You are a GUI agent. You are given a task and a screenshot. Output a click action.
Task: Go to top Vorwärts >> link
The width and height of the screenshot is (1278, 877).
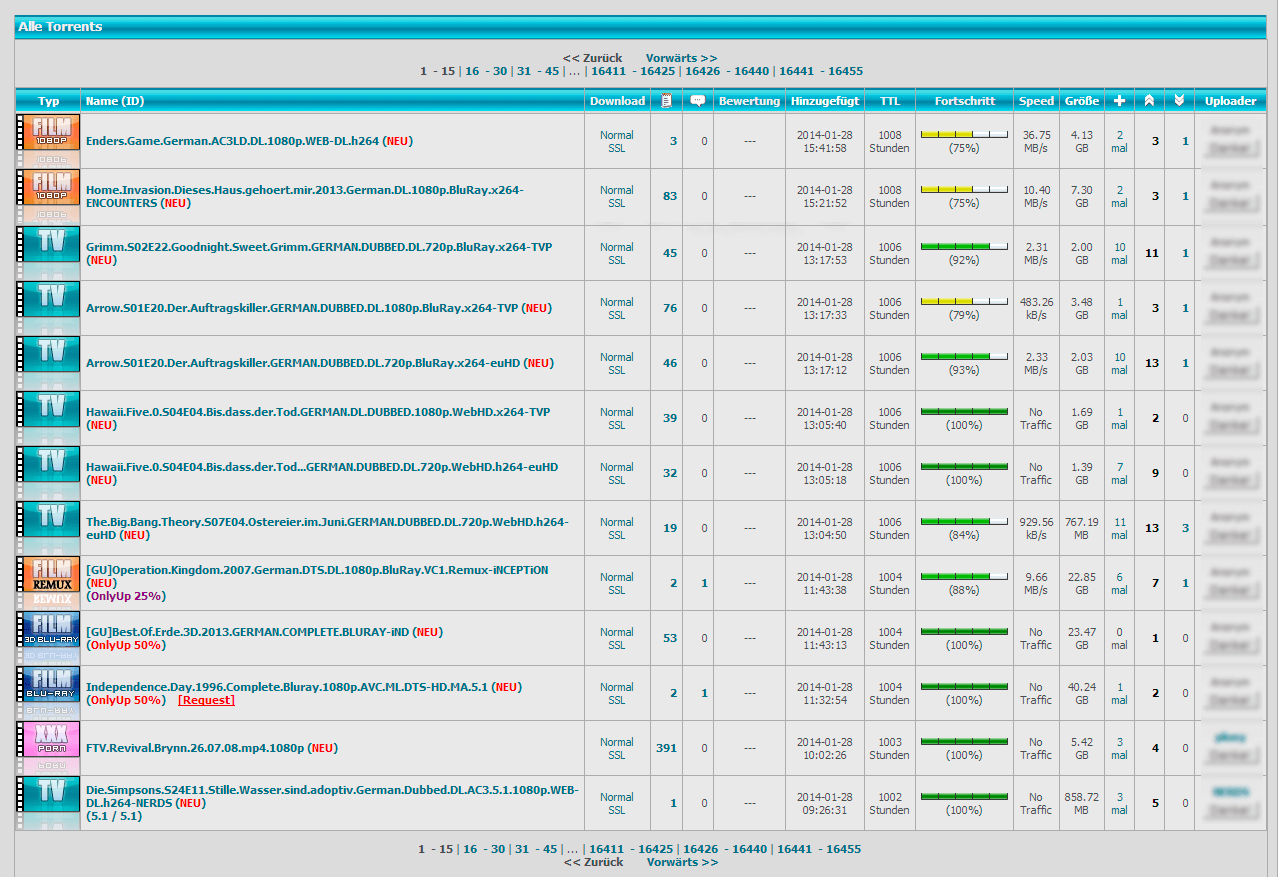click(x=681, y=58)
